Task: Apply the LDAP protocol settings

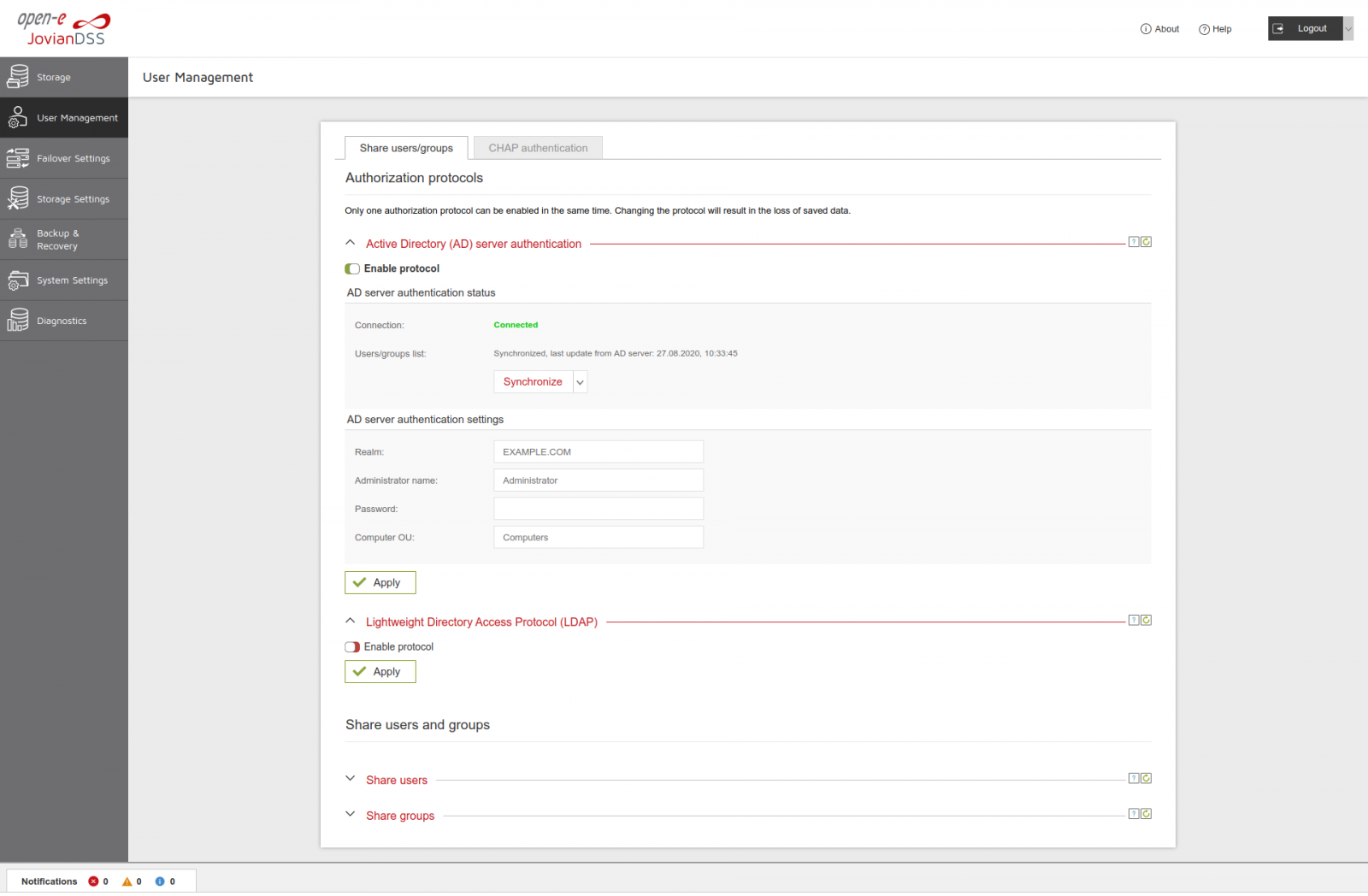Action: click(380, 672)
